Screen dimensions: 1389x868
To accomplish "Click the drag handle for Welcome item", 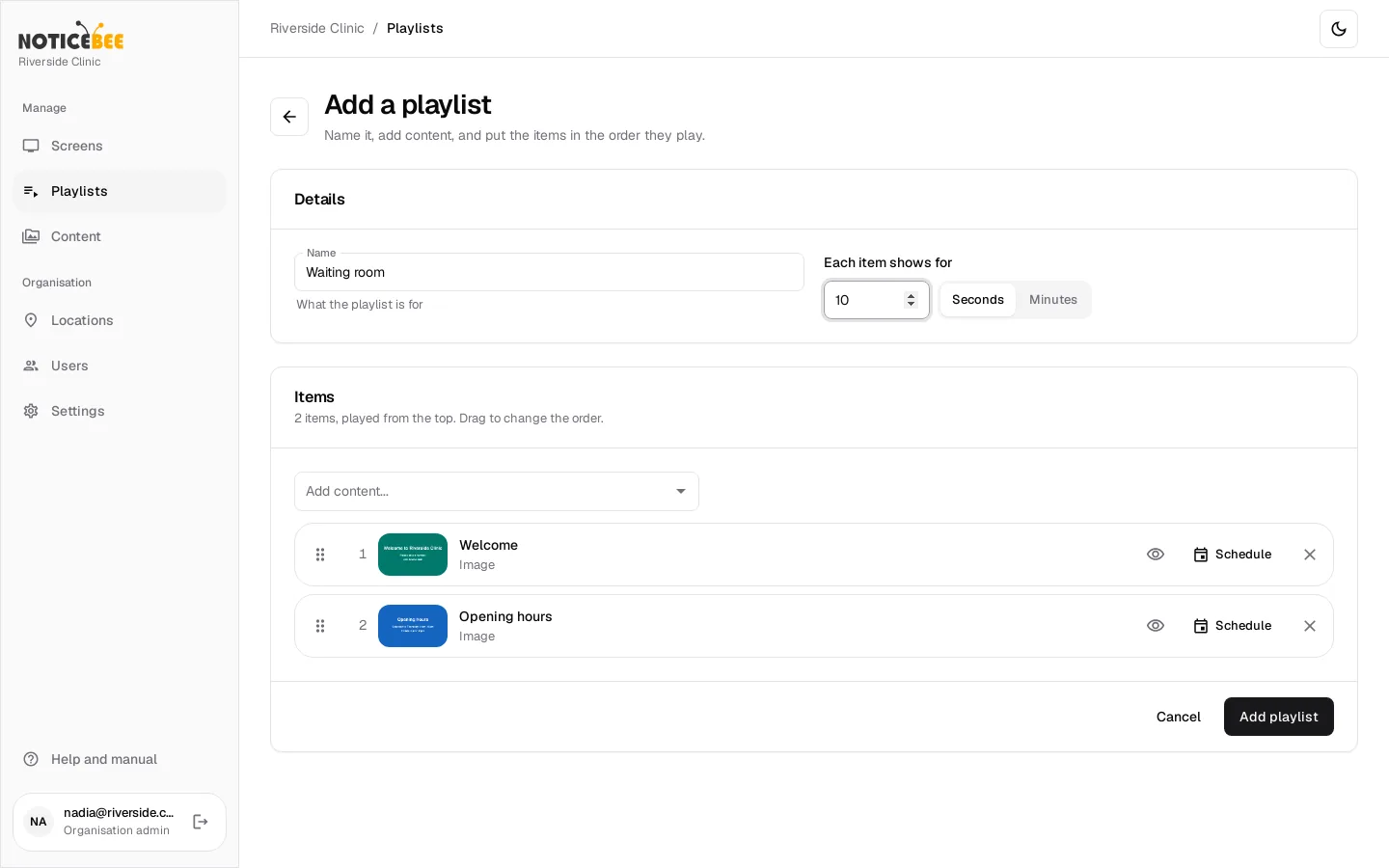I will click(320, 555).
